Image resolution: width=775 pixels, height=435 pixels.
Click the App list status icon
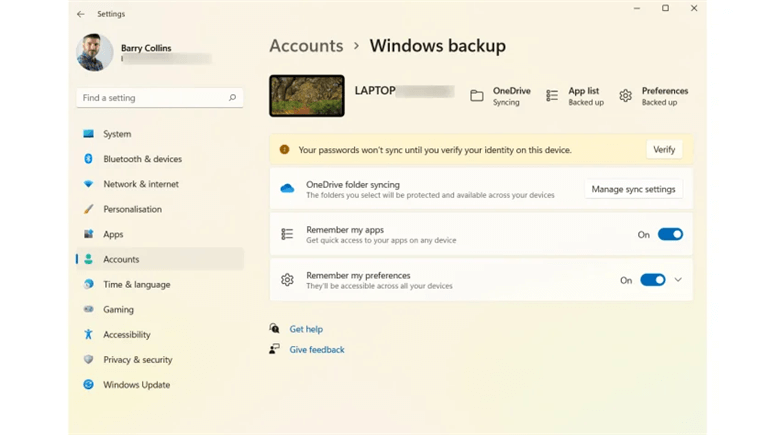click(x=552, y=96)
